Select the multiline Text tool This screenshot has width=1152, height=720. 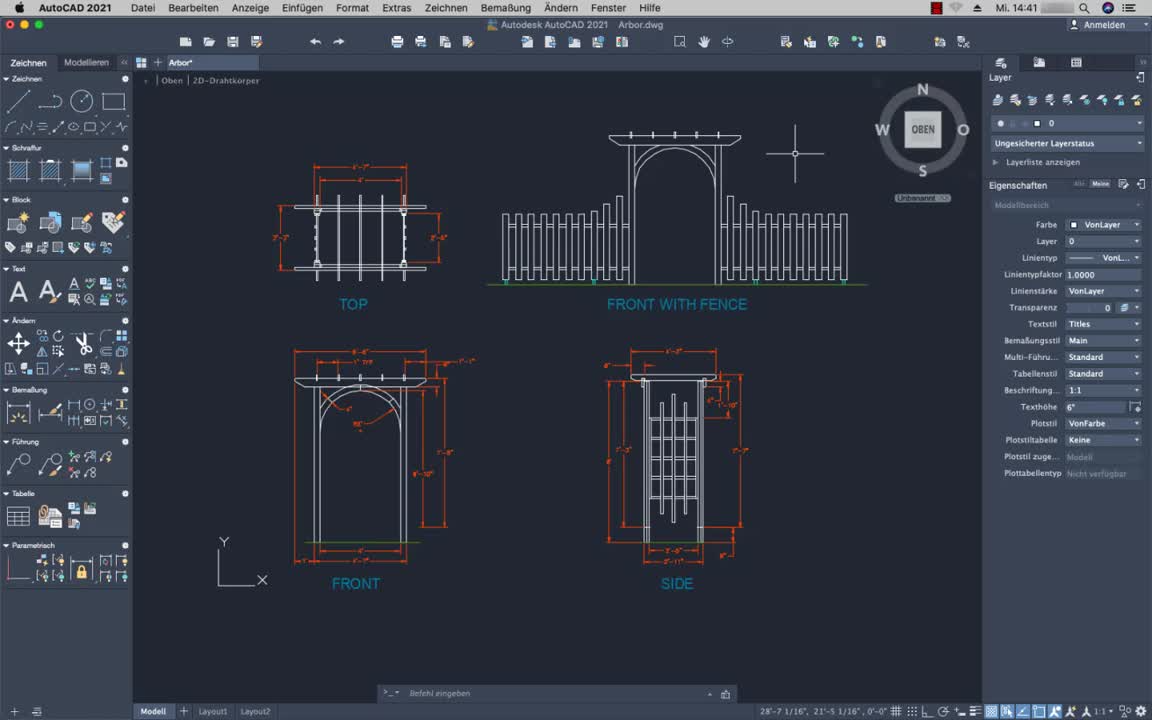point(17,291)
